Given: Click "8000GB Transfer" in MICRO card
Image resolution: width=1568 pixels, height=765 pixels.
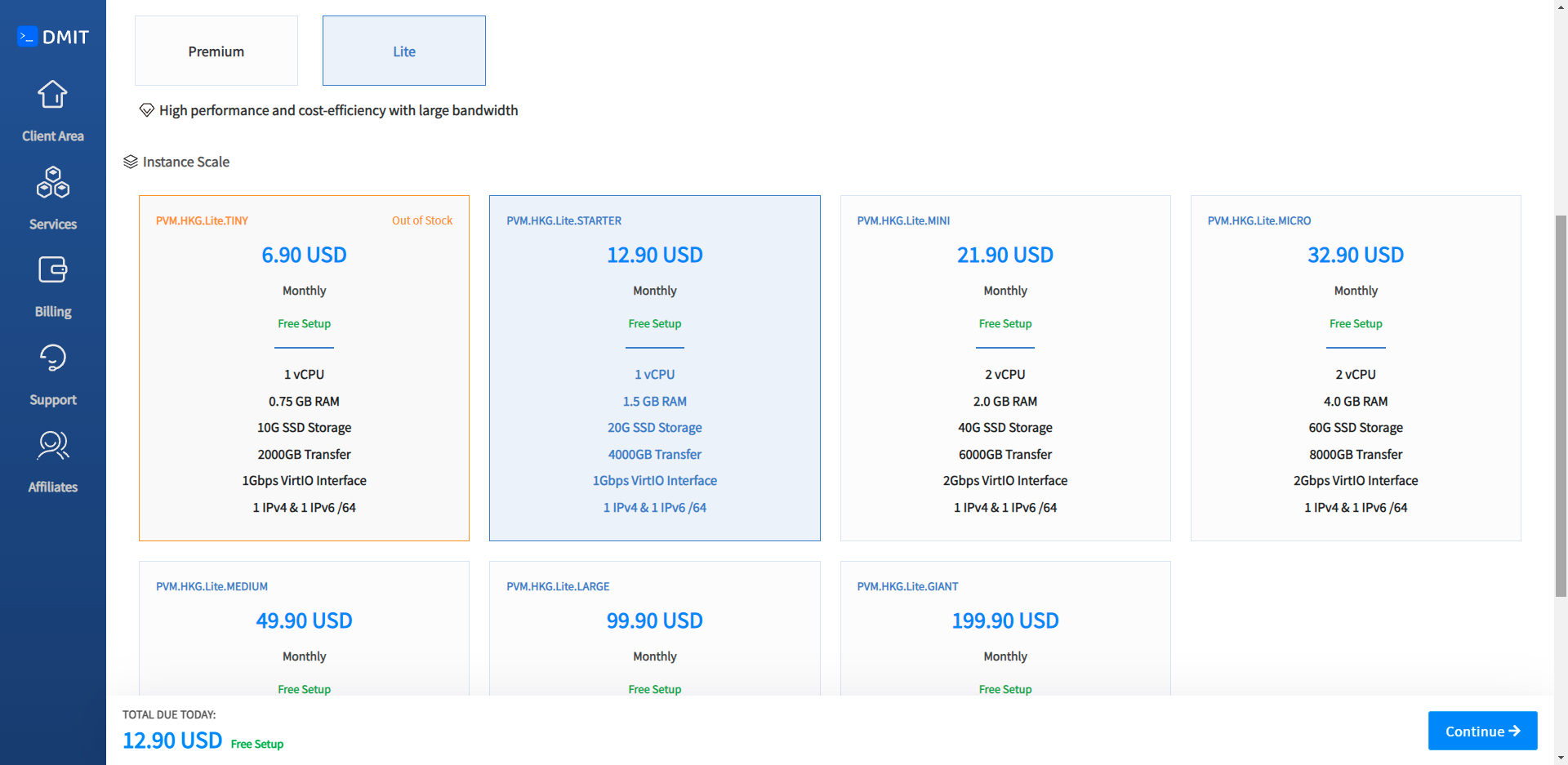Looking at the screenshot, I should click(x=1356, y=455).
